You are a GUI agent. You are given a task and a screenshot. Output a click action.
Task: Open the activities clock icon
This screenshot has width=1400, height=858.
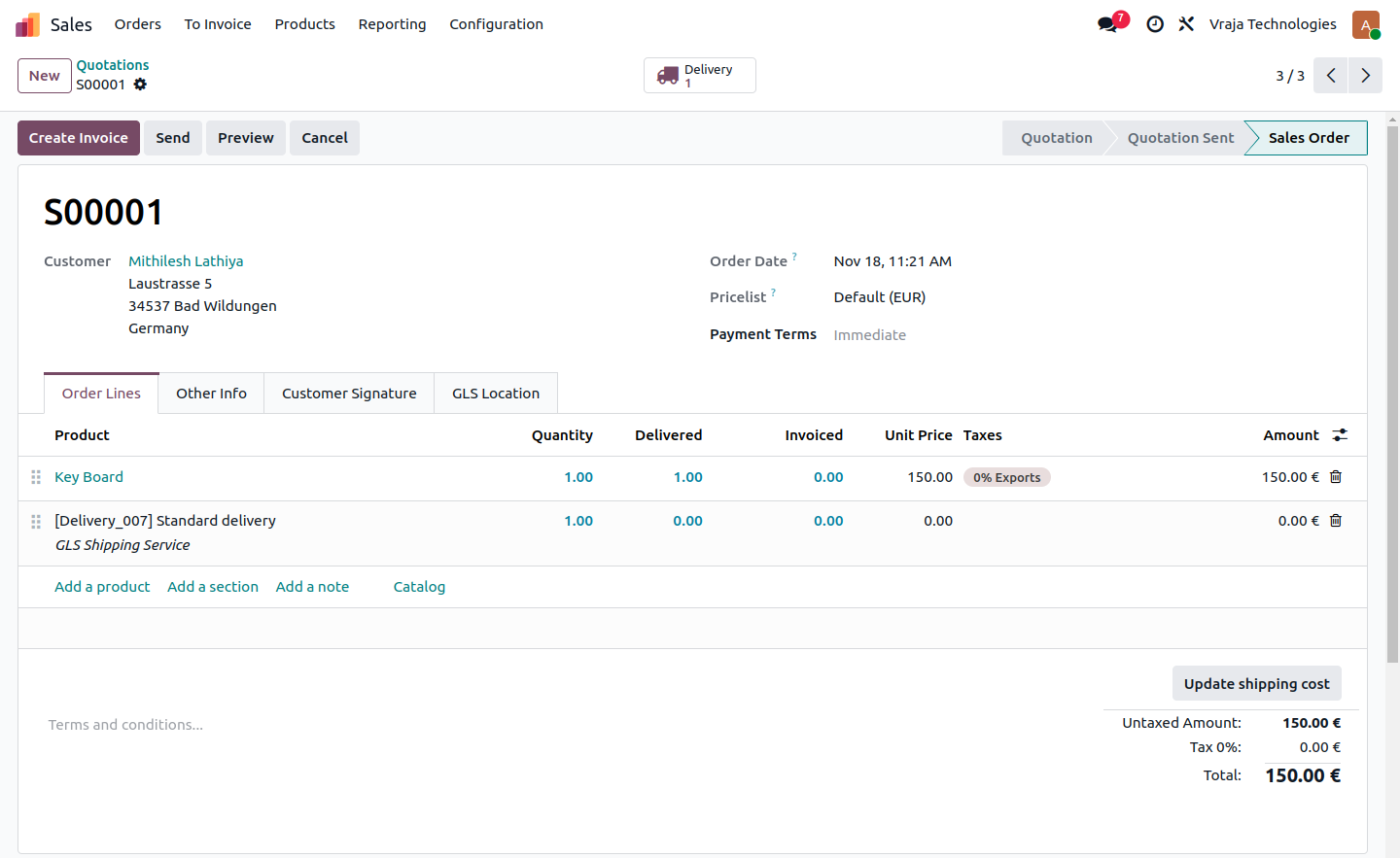click(1155, 24)
